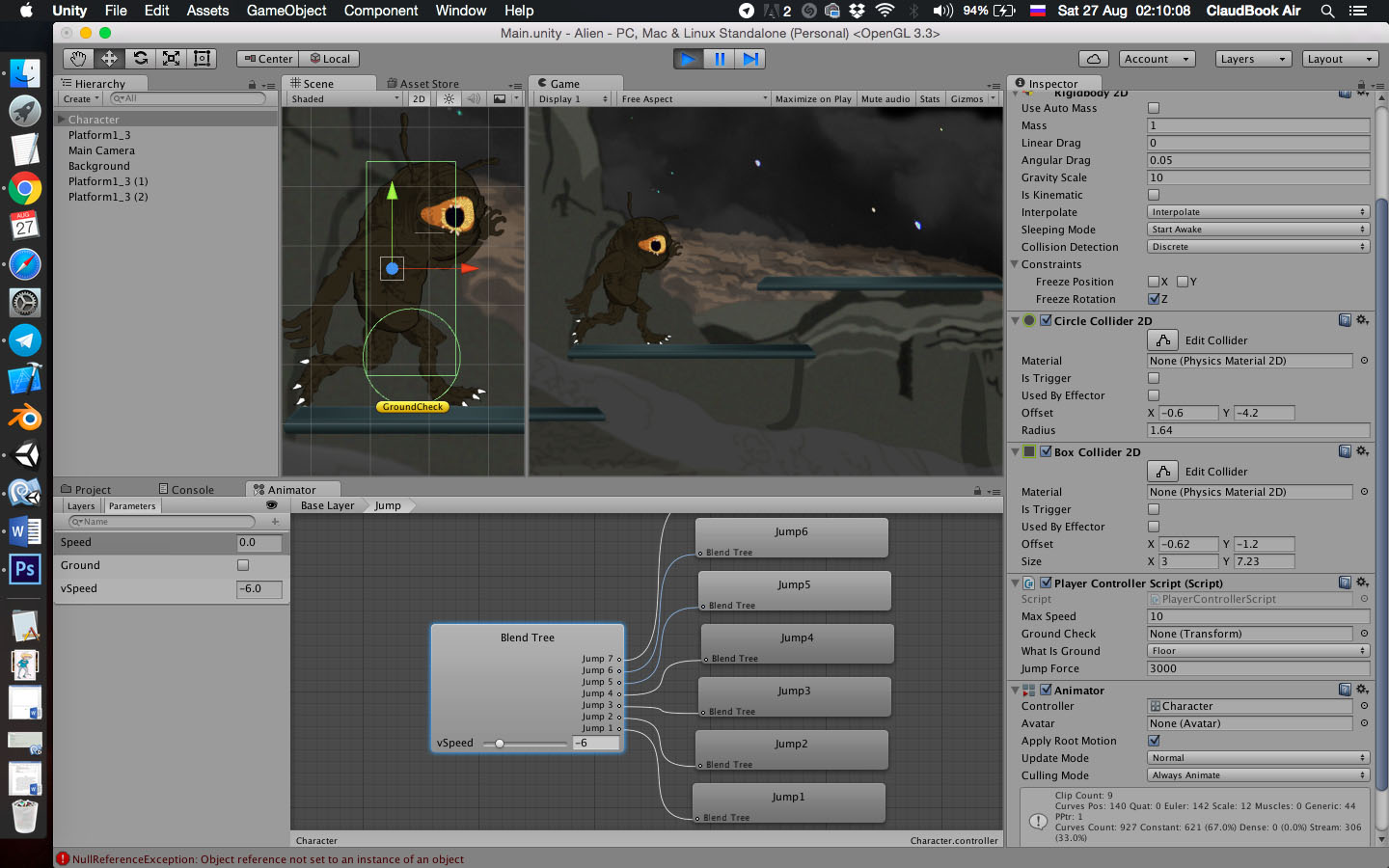Image resolution: width=1389 pixels, height=868 pixels.
Task: Enable Circle Collider Is Trigger
Action: tap(1154, 378)
